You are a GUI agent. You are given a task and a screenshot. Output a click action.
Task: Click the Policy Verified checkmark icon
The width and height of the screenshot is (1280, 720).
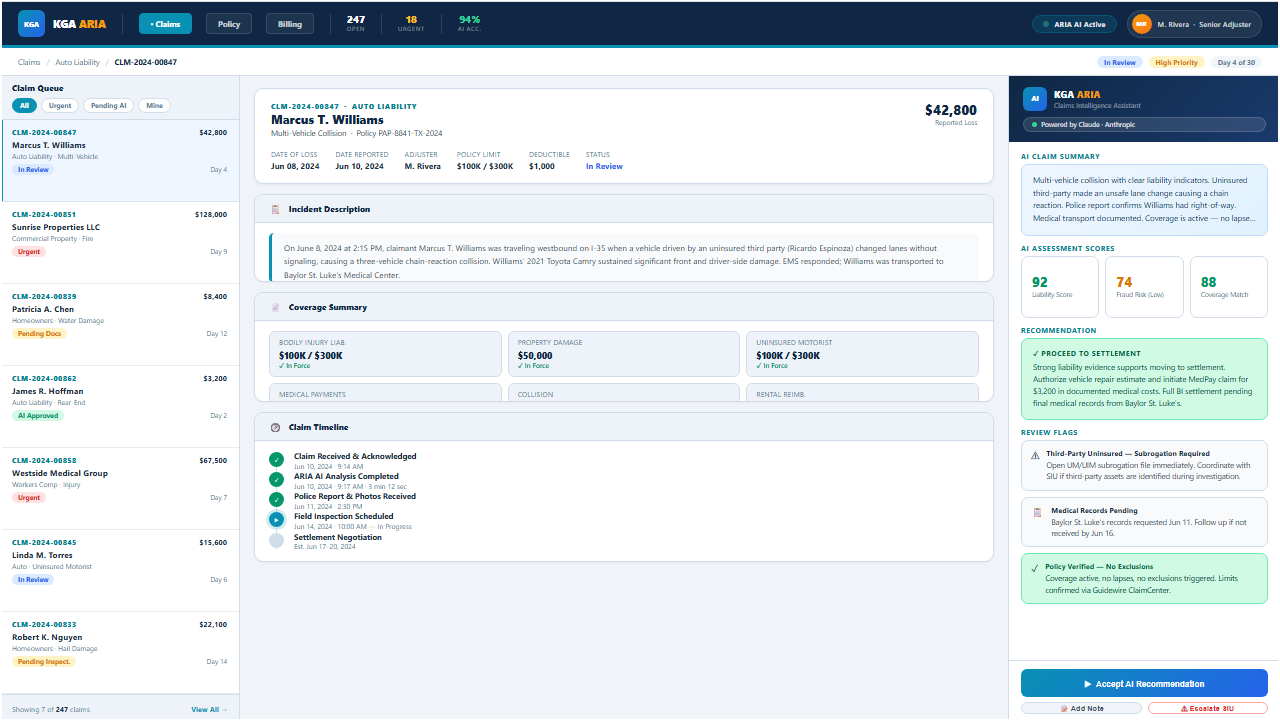(x=1035, y=567)
